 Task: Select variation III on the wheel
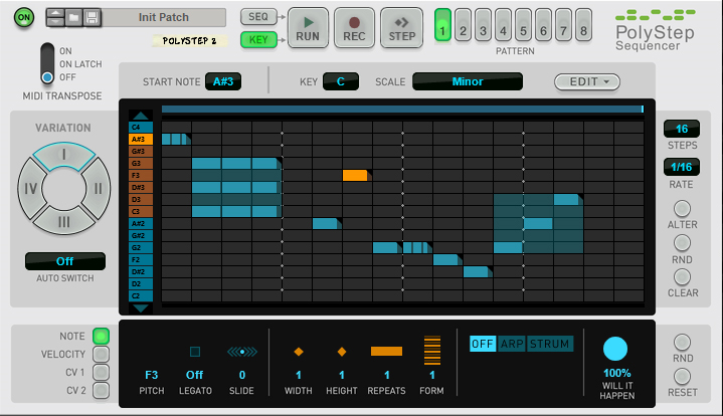tap(62, 220)
